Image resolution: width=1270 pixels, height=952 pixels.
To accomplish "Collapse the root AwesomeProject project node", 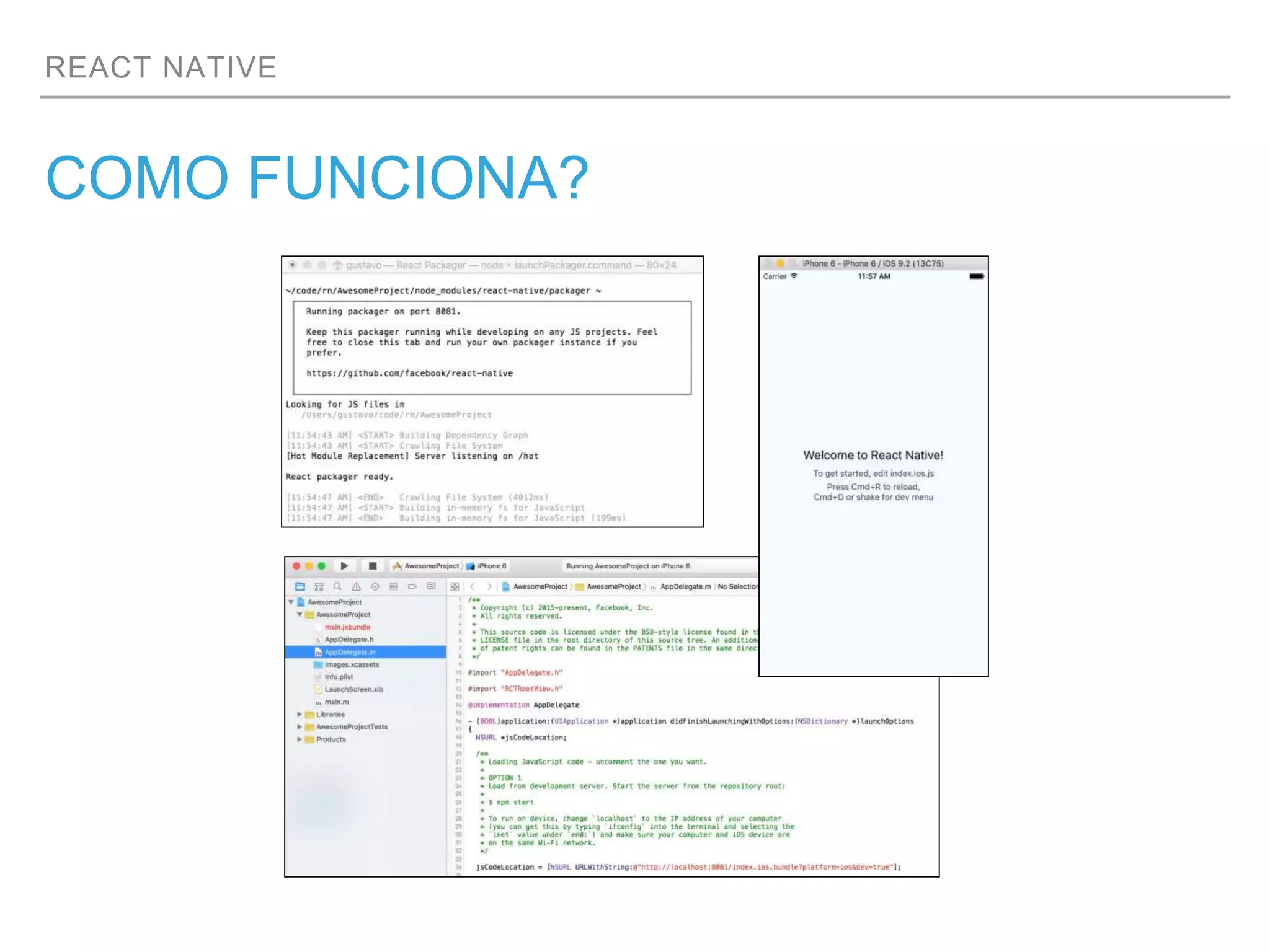I will click(x=291, y=602).
